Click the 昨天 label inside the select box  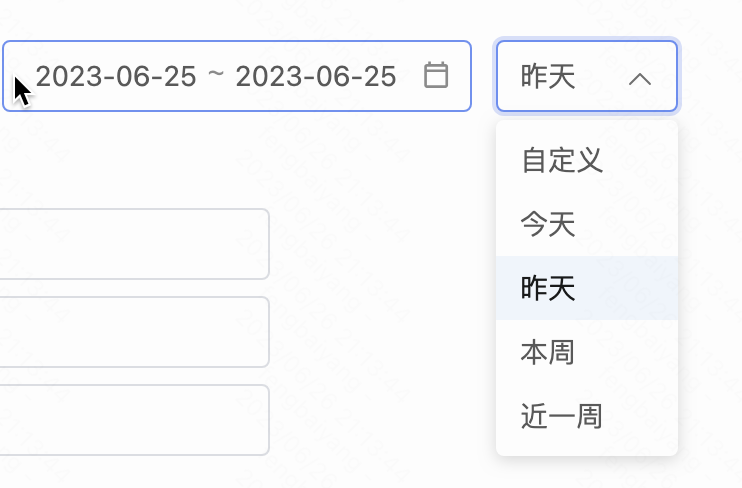[x=548, y=77]
